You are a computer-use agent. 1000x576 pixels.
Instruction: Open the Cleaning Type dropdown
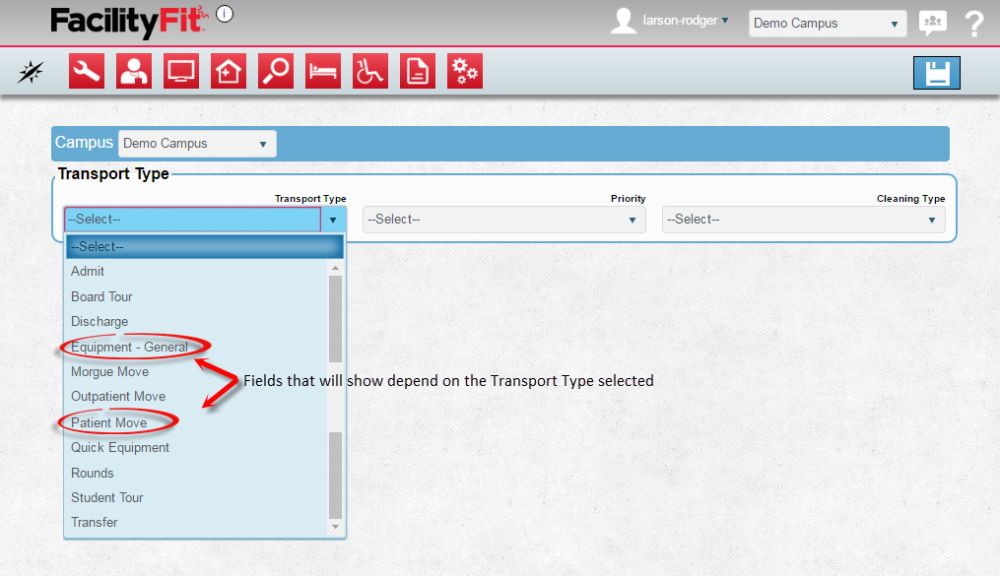[x=803, y=219]
